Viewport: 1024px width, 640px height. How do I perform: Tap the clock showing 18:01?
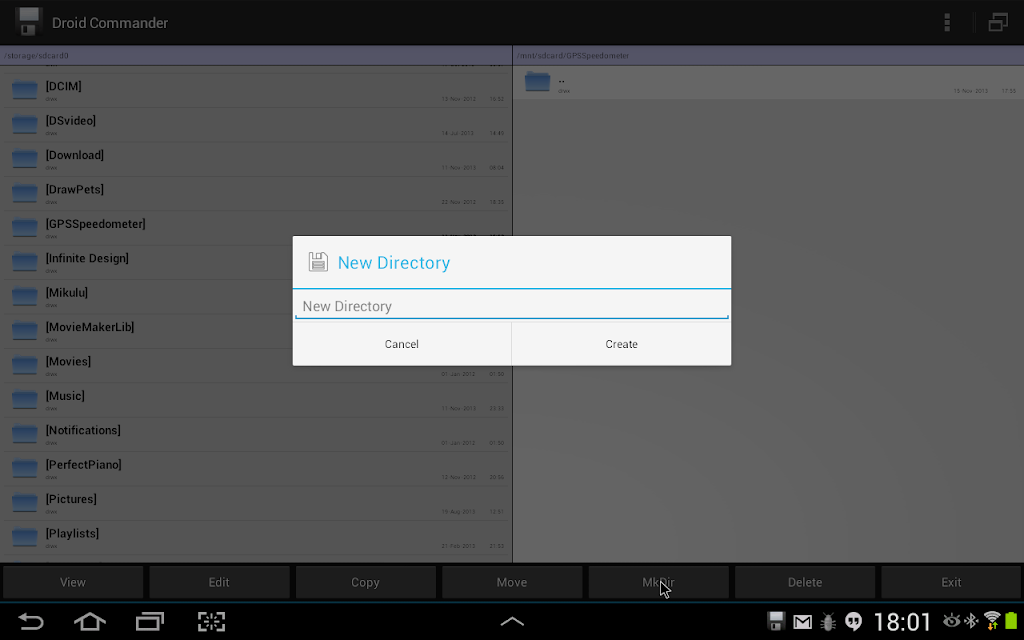(x=902, y=622)
